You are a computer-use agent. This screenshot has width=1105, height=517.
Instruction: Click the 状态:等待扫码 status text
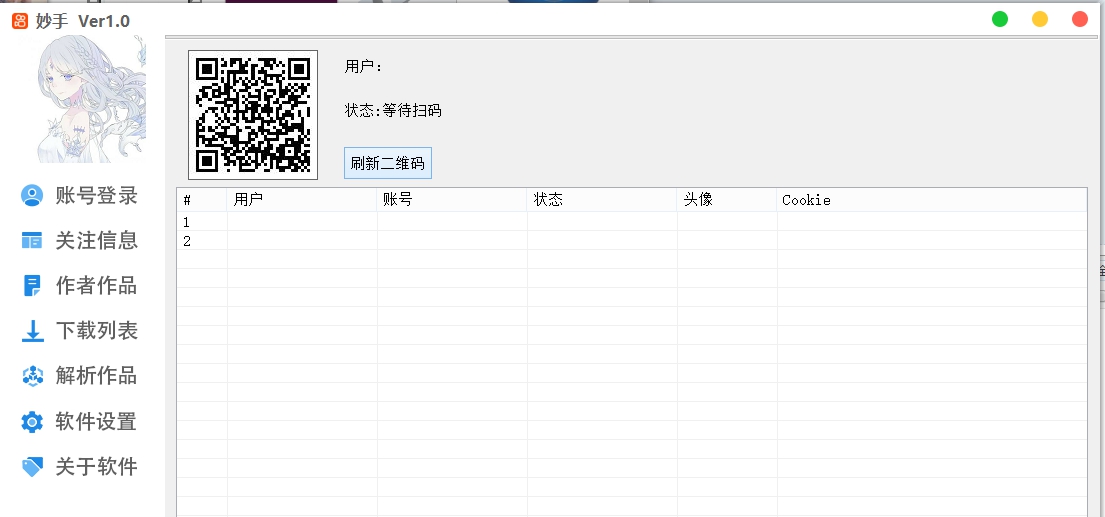click(393, 111)
